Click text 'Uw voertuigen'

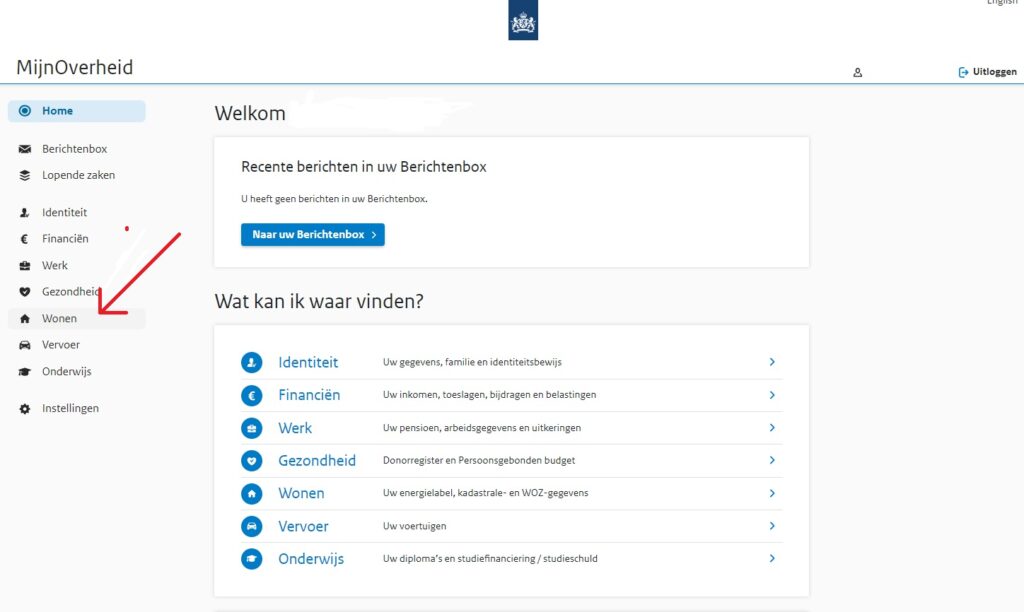point(415,526)
